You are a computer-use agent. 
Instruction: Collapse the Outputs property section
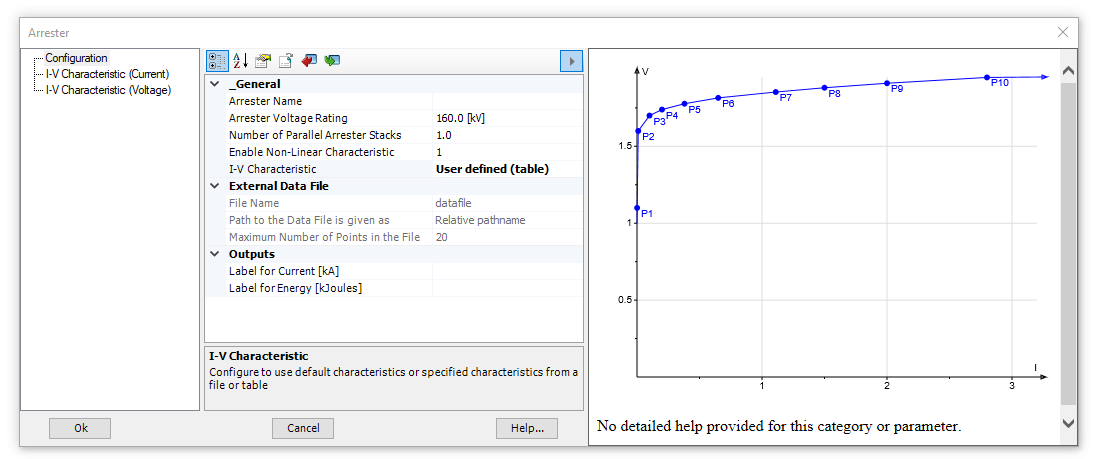[x=215, y=254]
